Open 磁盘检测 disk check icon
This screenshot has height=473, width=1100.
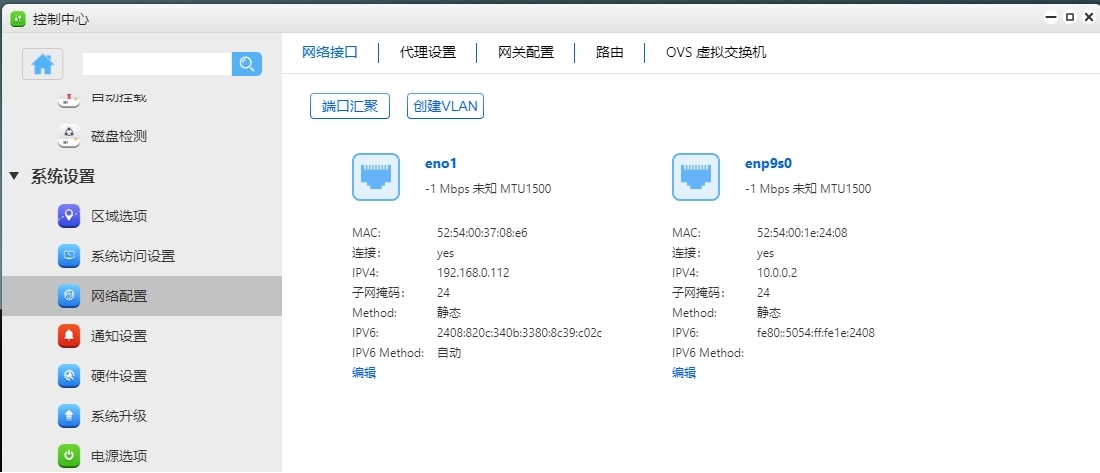69,136
